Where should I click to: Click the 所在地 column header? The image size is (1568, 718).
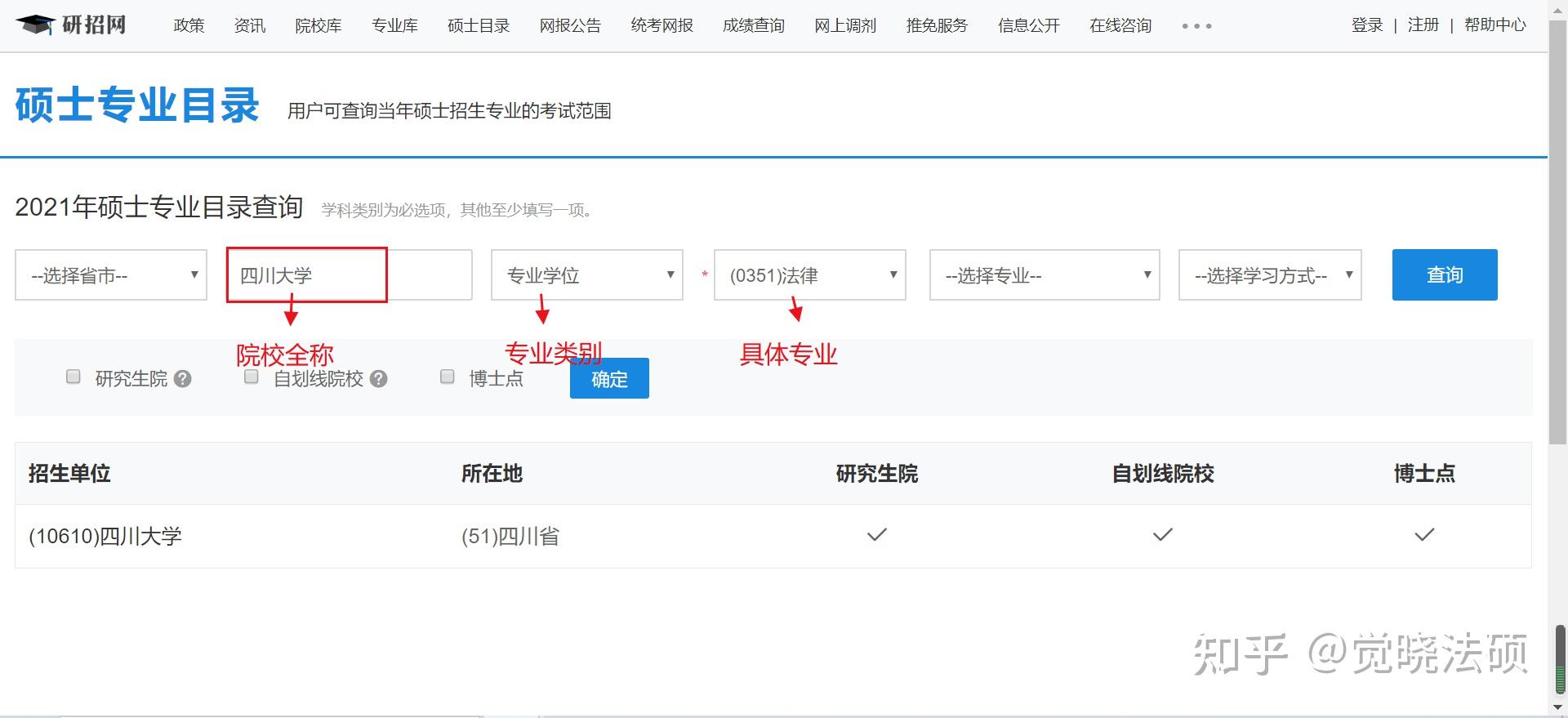[492, 473]
